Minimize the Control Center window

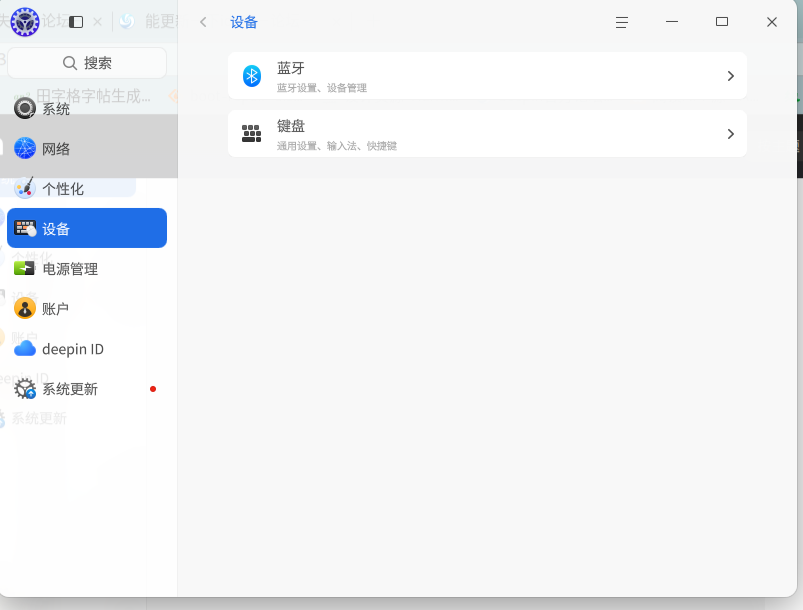point(672,22)
